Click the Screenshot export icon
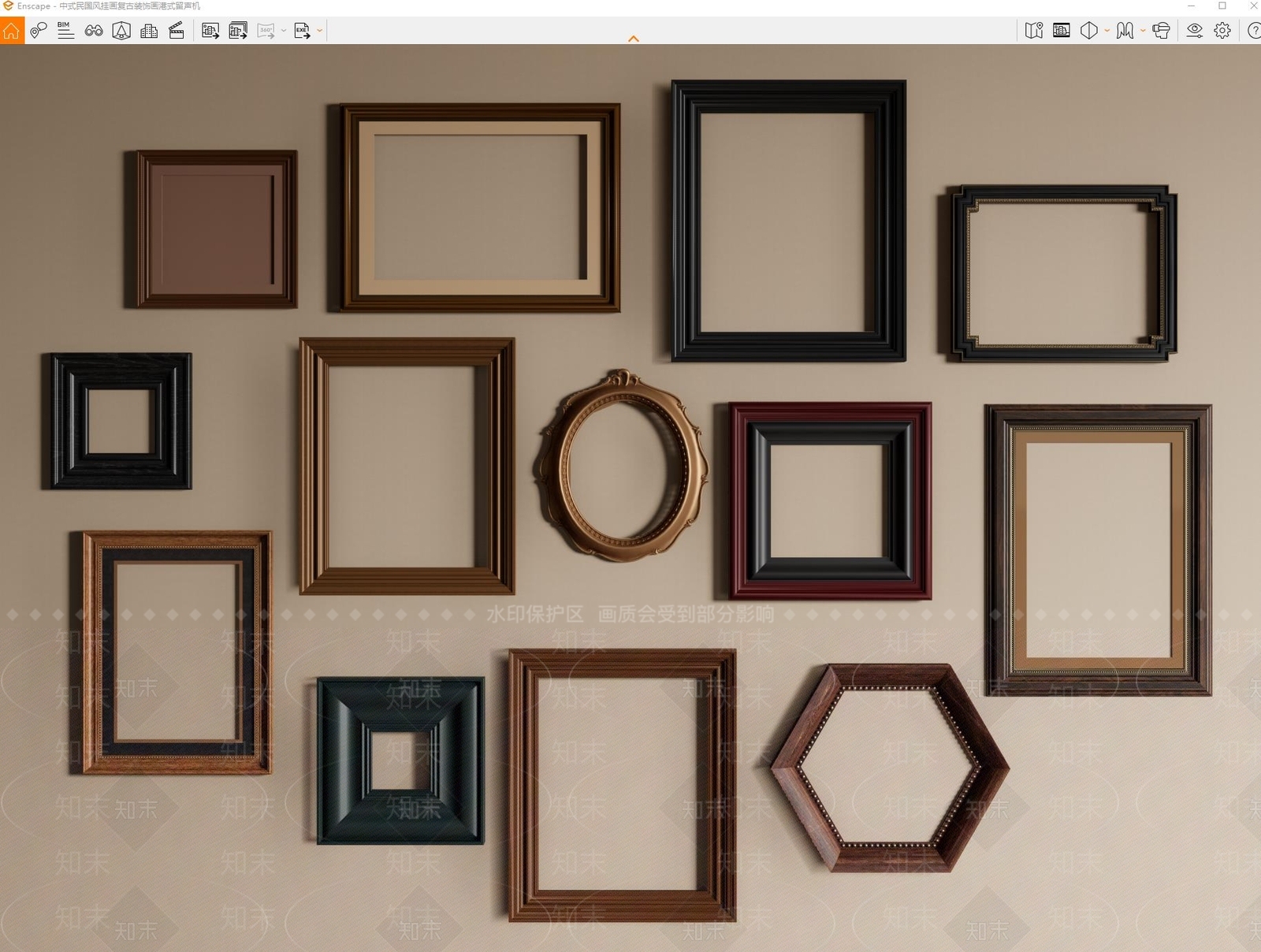 (x=210, y=31)
